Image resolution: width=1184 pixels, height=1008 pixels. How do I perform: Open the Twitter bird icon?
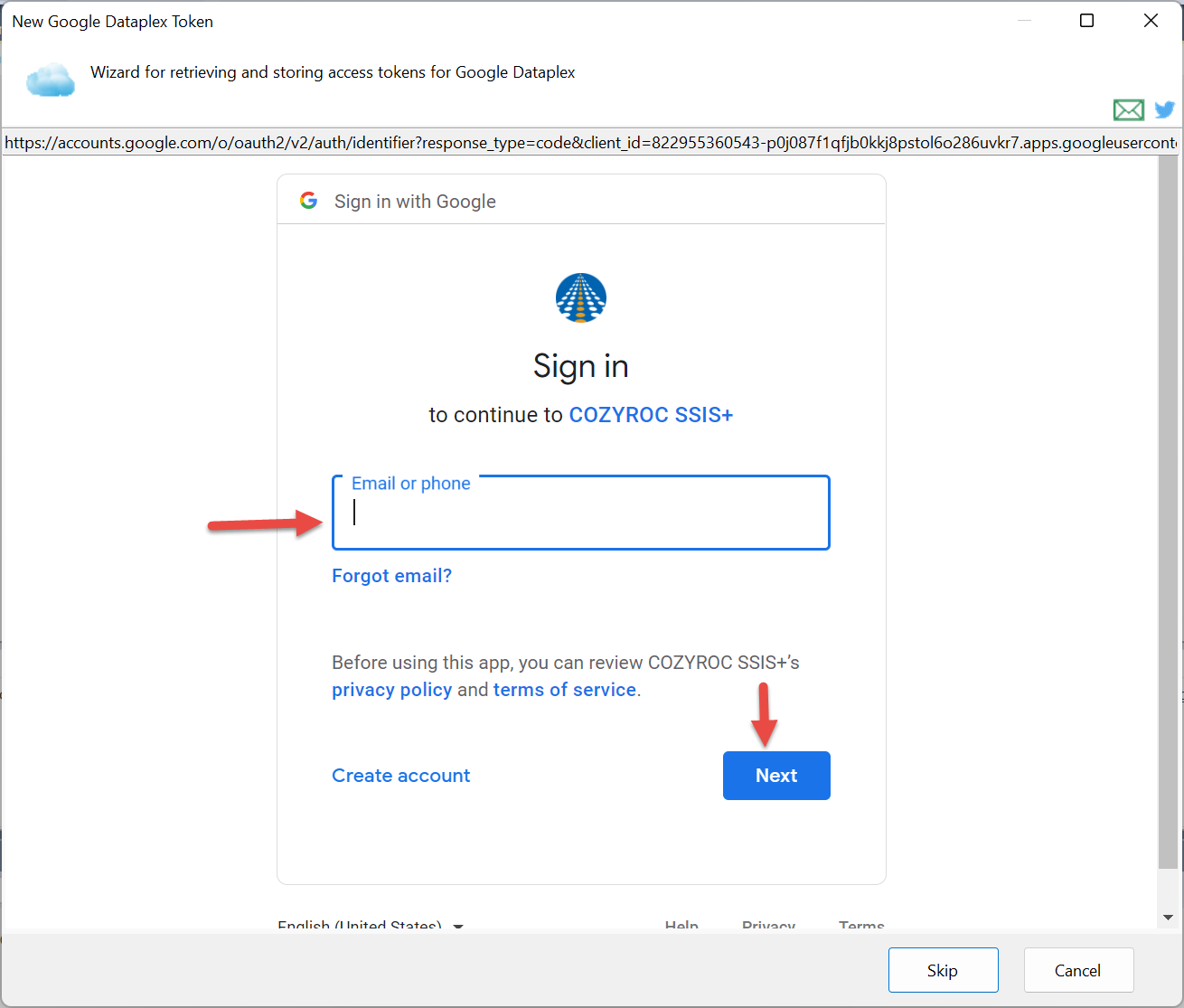[1165, 109]
